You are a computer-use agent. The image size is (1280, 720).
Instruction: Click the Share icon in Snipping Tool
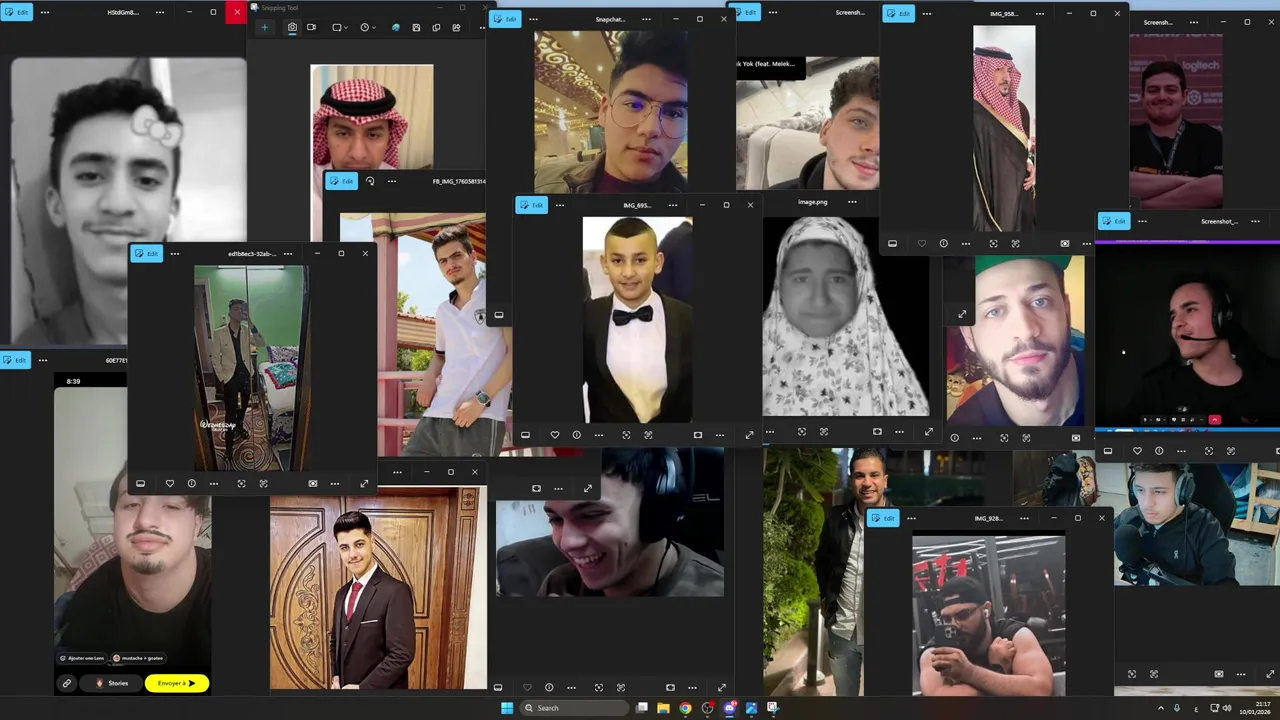pos(456,27)
